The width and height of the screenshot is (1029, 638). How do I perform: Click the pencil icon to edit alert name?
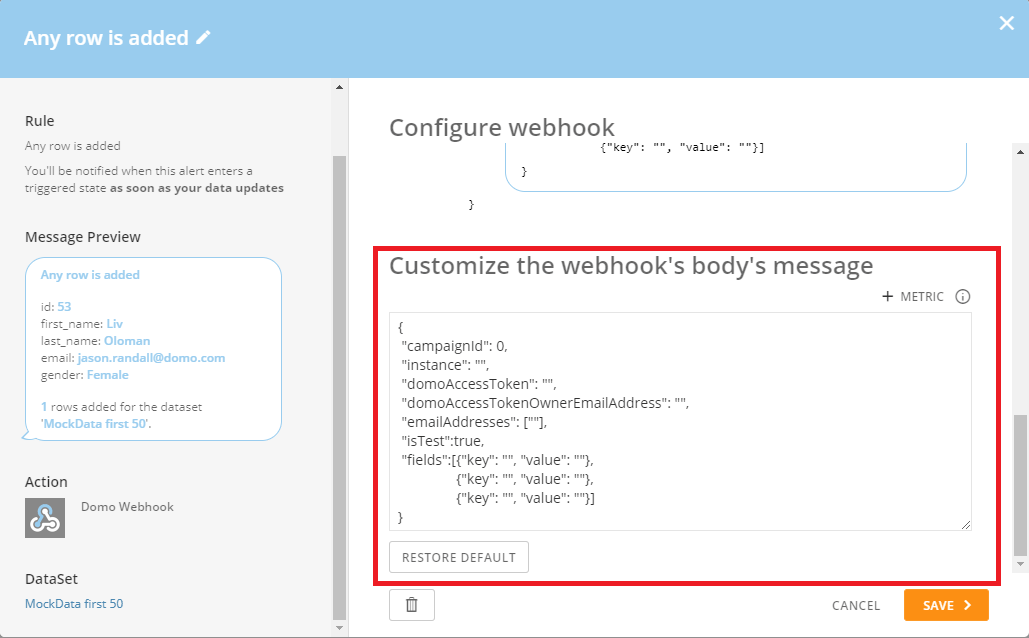tap(203, 37)
